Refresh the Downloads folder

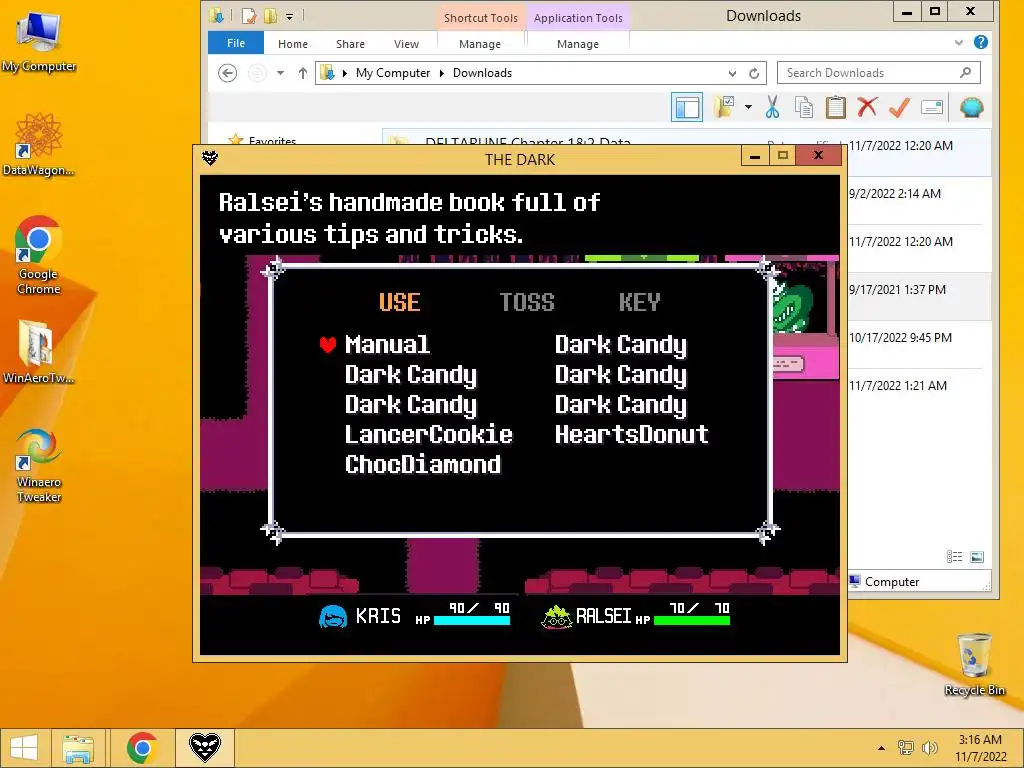pos(754,73)
